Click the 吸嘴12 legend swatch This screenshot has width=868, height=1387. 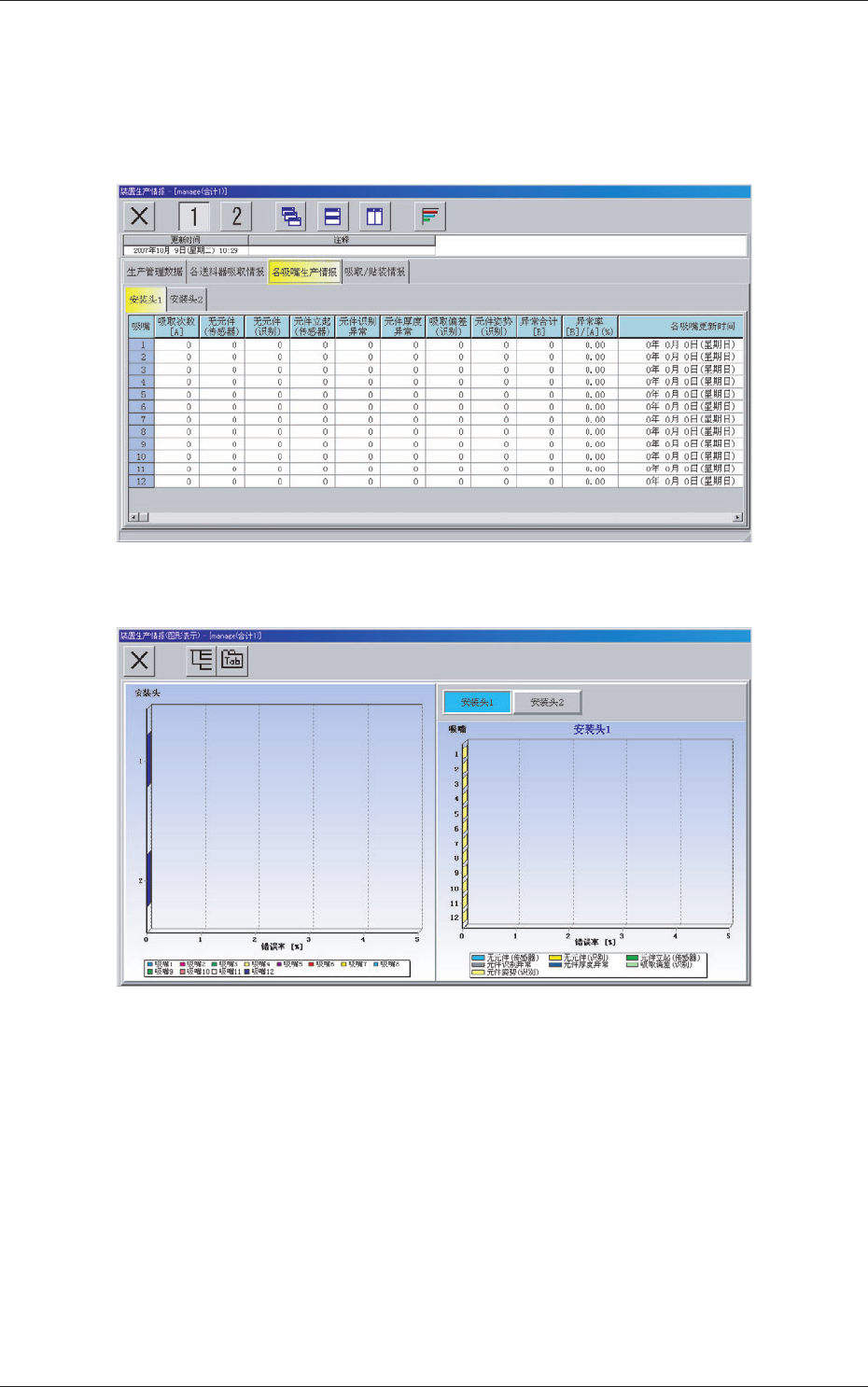tap(247, 972)
